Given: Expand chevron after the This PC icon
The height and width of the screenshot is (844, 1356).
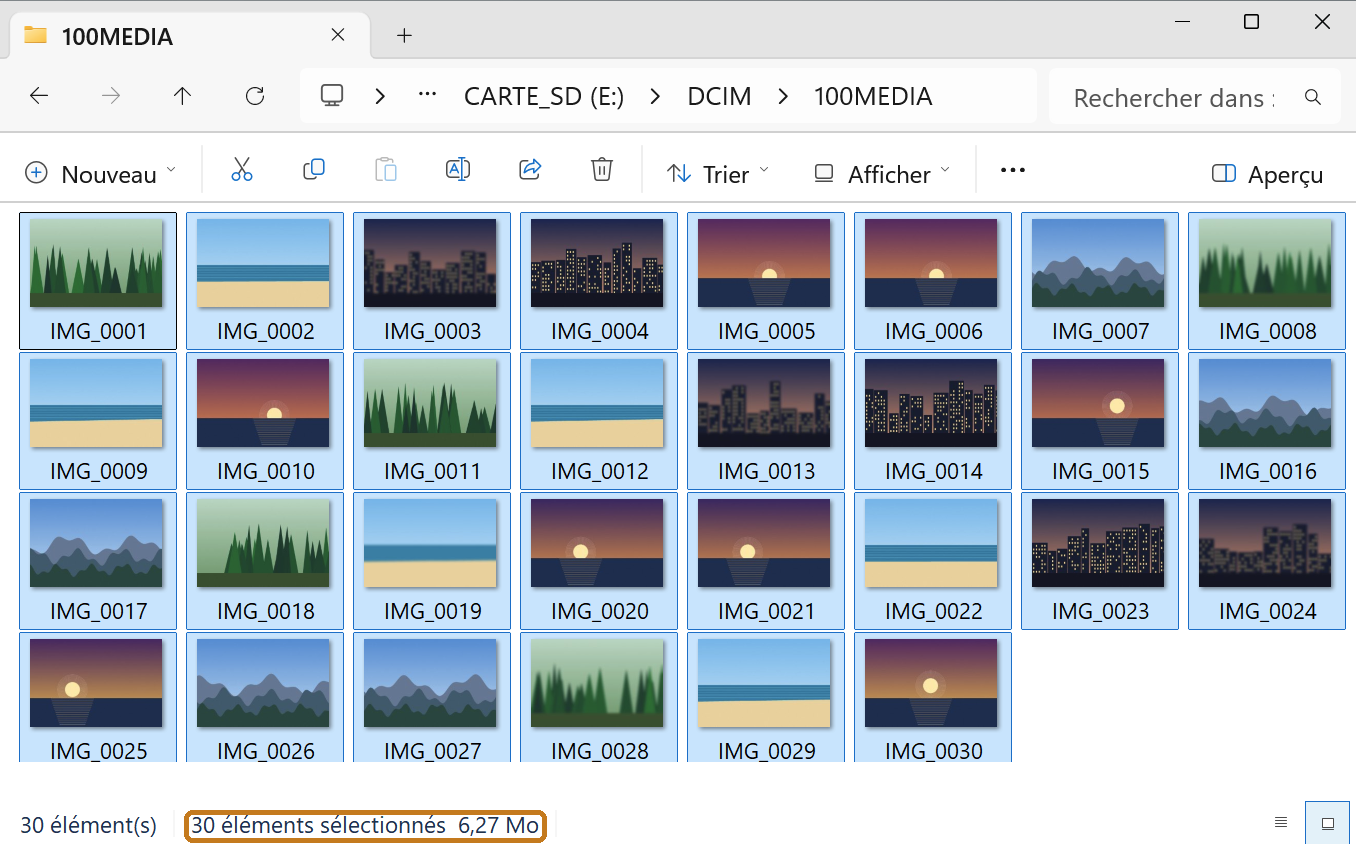Looking at the screenshot, I should [x=381, y=96].
